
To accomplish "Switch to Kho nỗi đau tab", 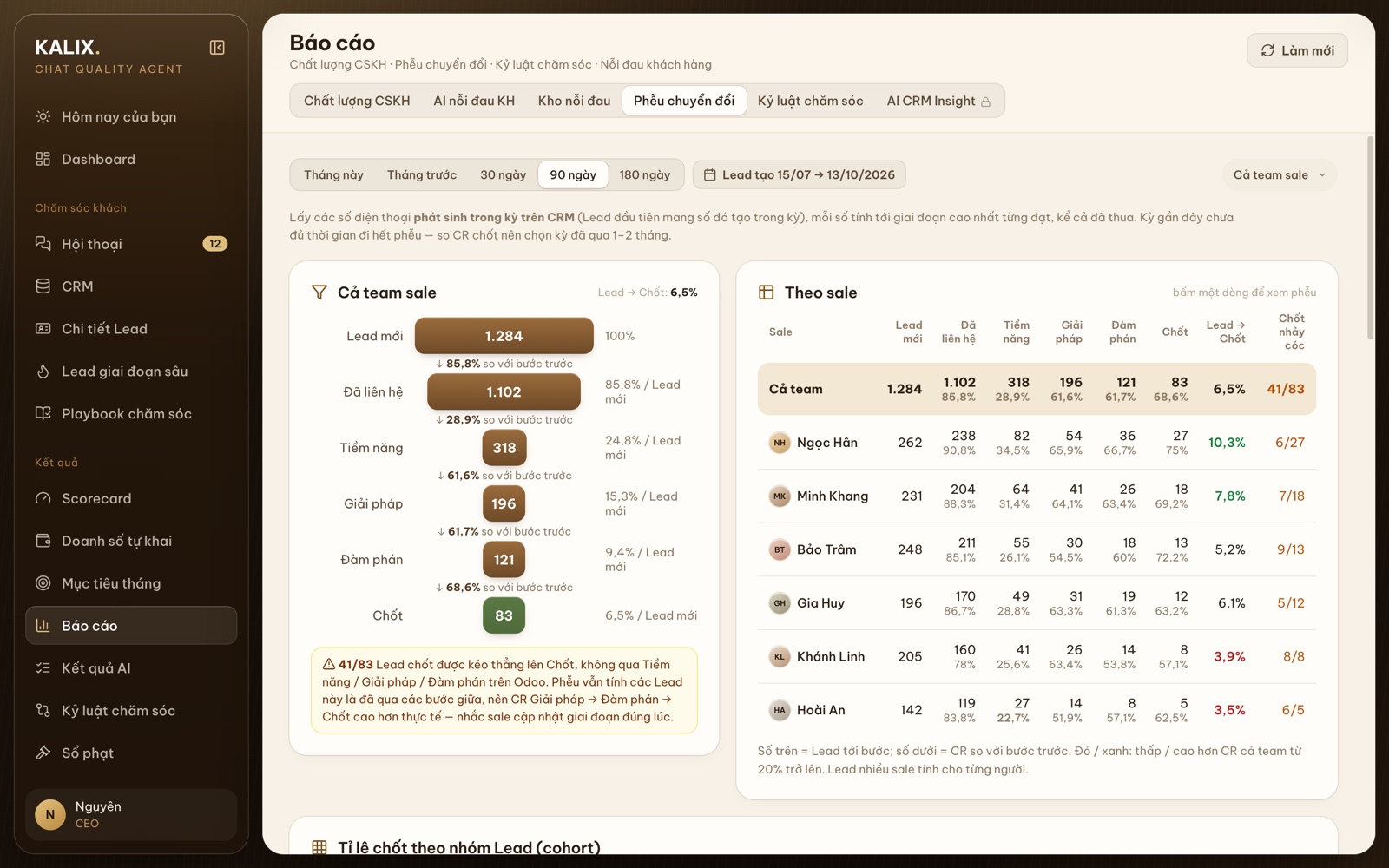I will 574,101.
